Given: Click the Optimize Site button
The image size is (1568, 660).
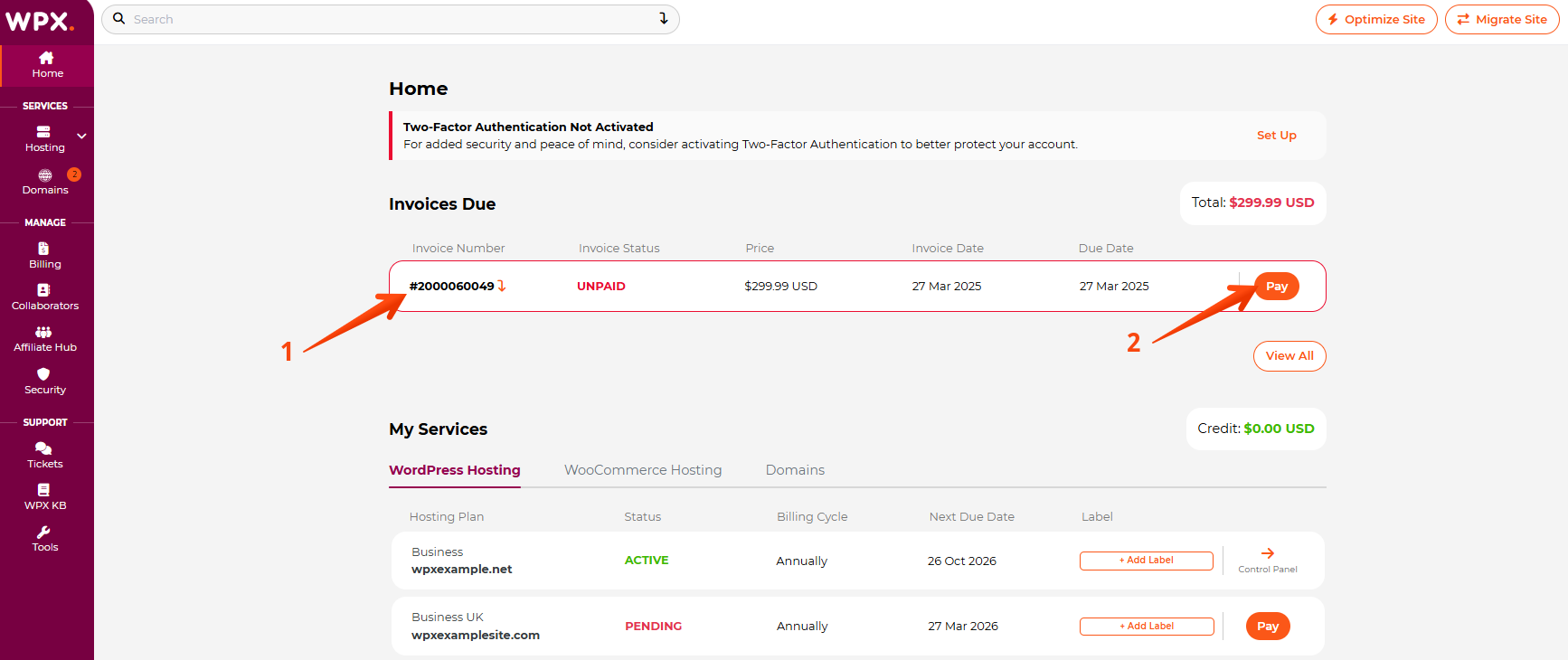Looking at the screenshot, I should pos(1376,19).
